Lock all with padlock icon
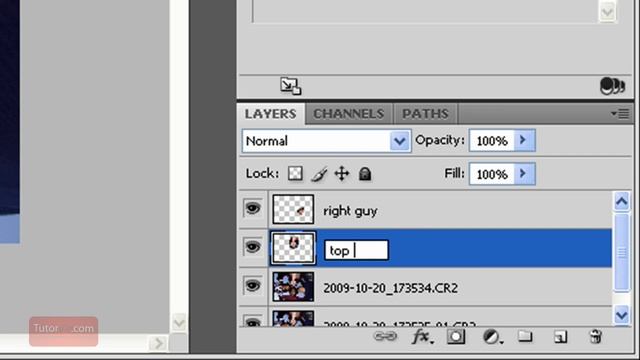Image resolution: width=640 pixels, height=360 pixels. (365, 174)
